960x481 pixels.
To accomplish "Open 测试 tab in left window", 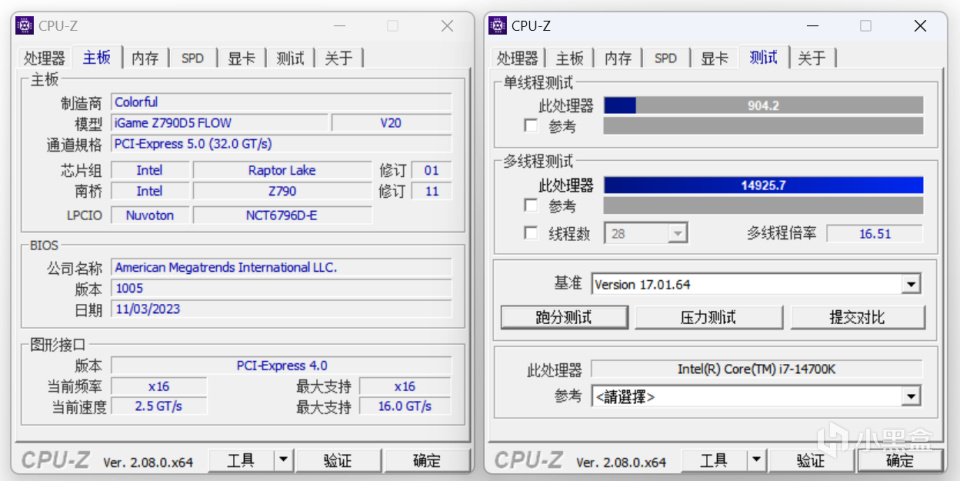I will [290, 58].
